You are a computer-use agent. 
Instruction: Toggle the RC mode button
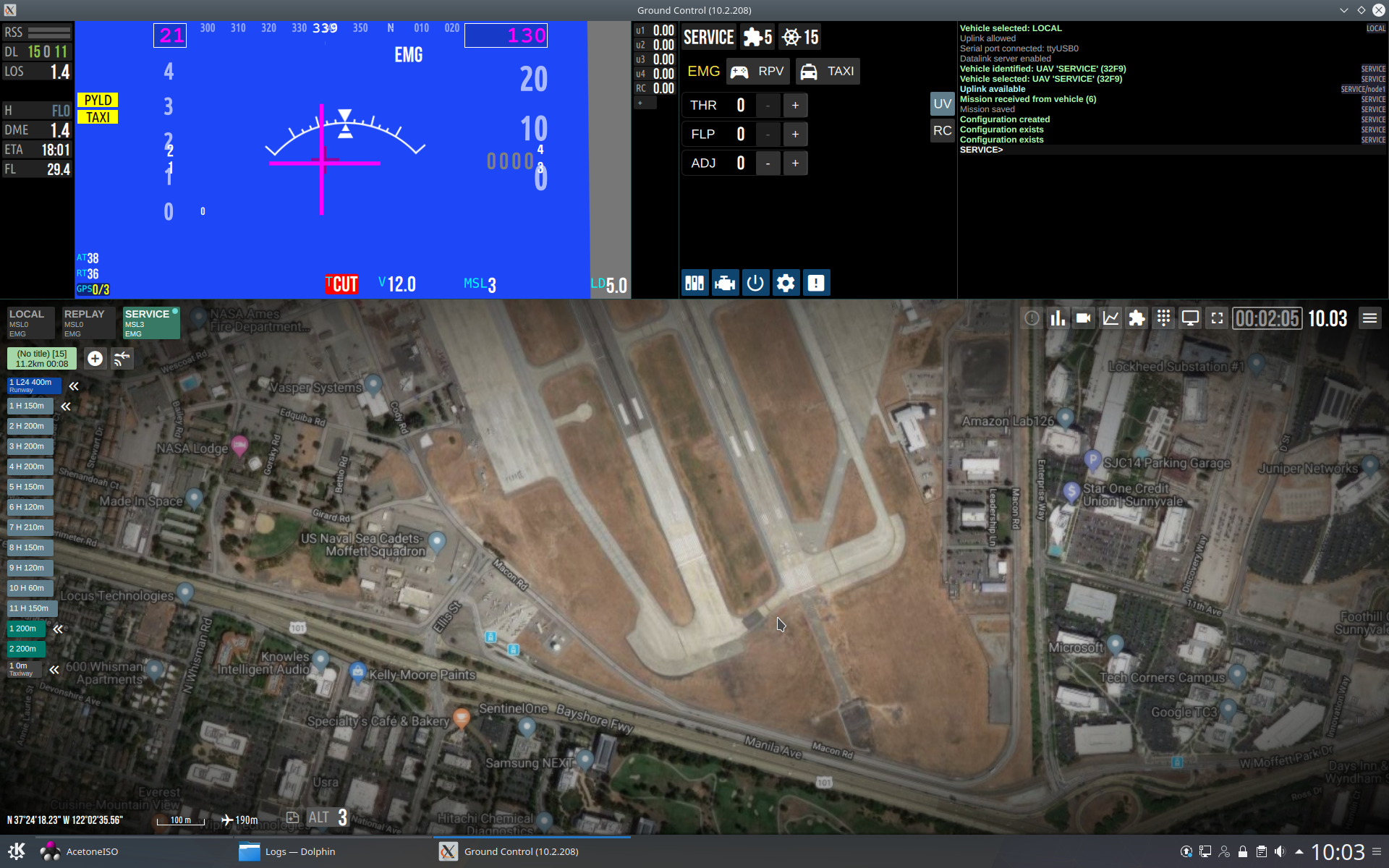click(x=942, y=131)
